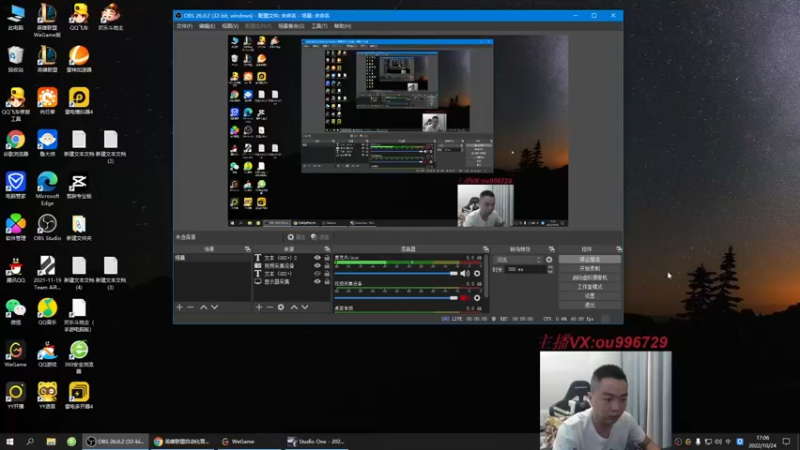Click the 退出 button in controls
Image resolution: width=800 pixels, height=450 pixels.
pyautogui.click(x=590, y=305)
